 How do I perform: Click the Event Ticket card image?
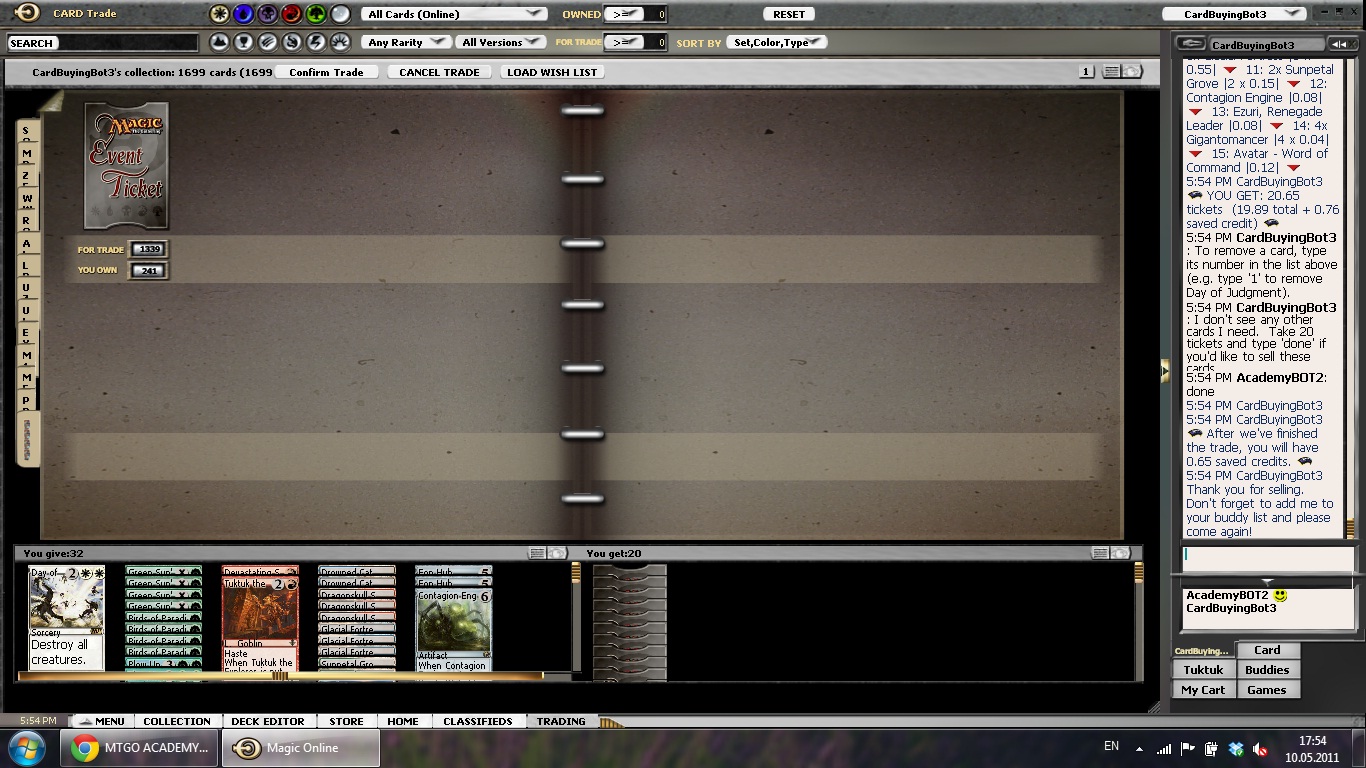pyautogui.click(x=127, y=166)
